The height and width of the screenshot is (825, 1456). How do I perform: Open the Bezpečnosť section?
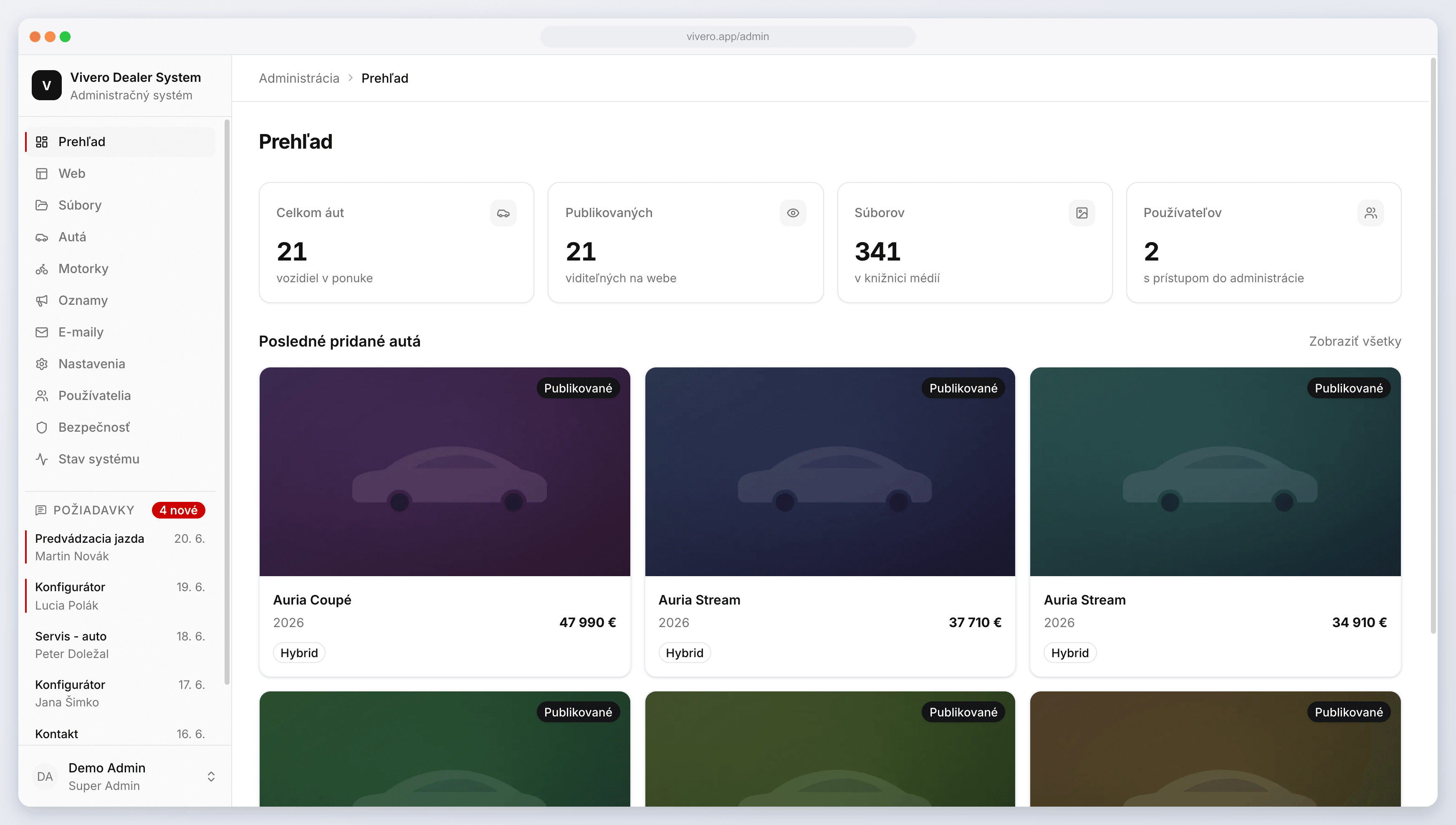pos(120,427)
